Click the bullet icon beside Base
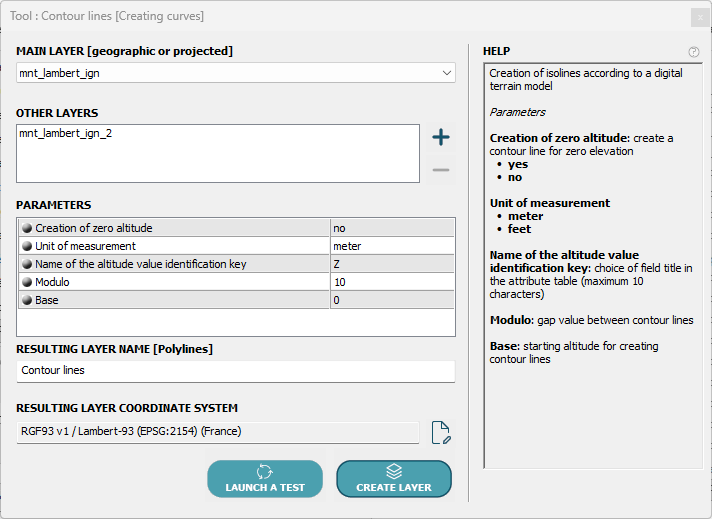The height and width of the screenshot is (519, 712). [x=27, y=300]
